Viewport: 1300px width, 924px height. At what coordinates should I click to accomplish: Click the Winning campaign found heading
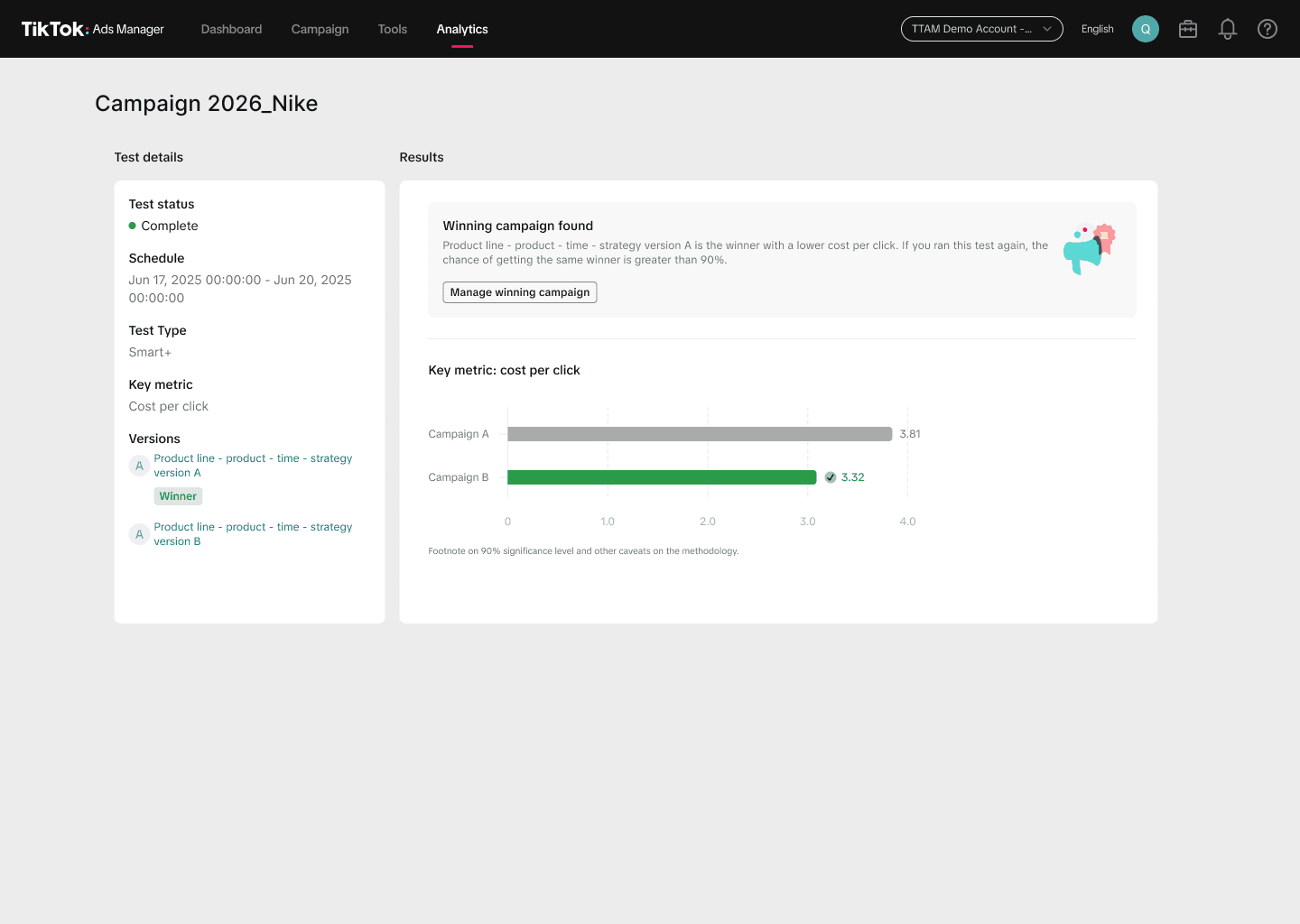pyautogui.click(x=518, y=226)
